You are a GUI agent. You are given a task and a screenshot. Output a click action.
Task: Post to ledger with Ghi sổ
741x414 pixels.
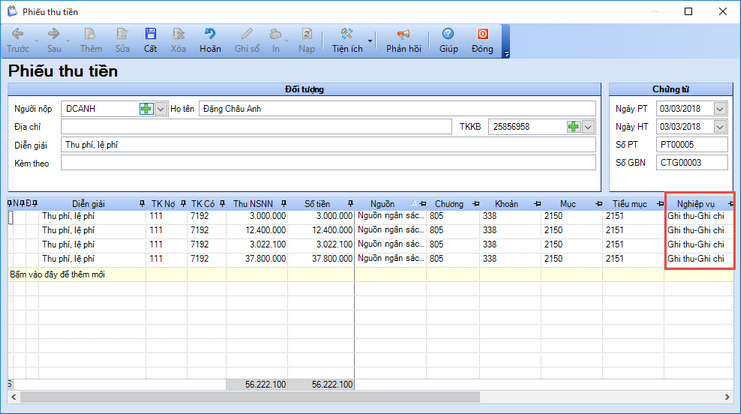click(247, 40)
